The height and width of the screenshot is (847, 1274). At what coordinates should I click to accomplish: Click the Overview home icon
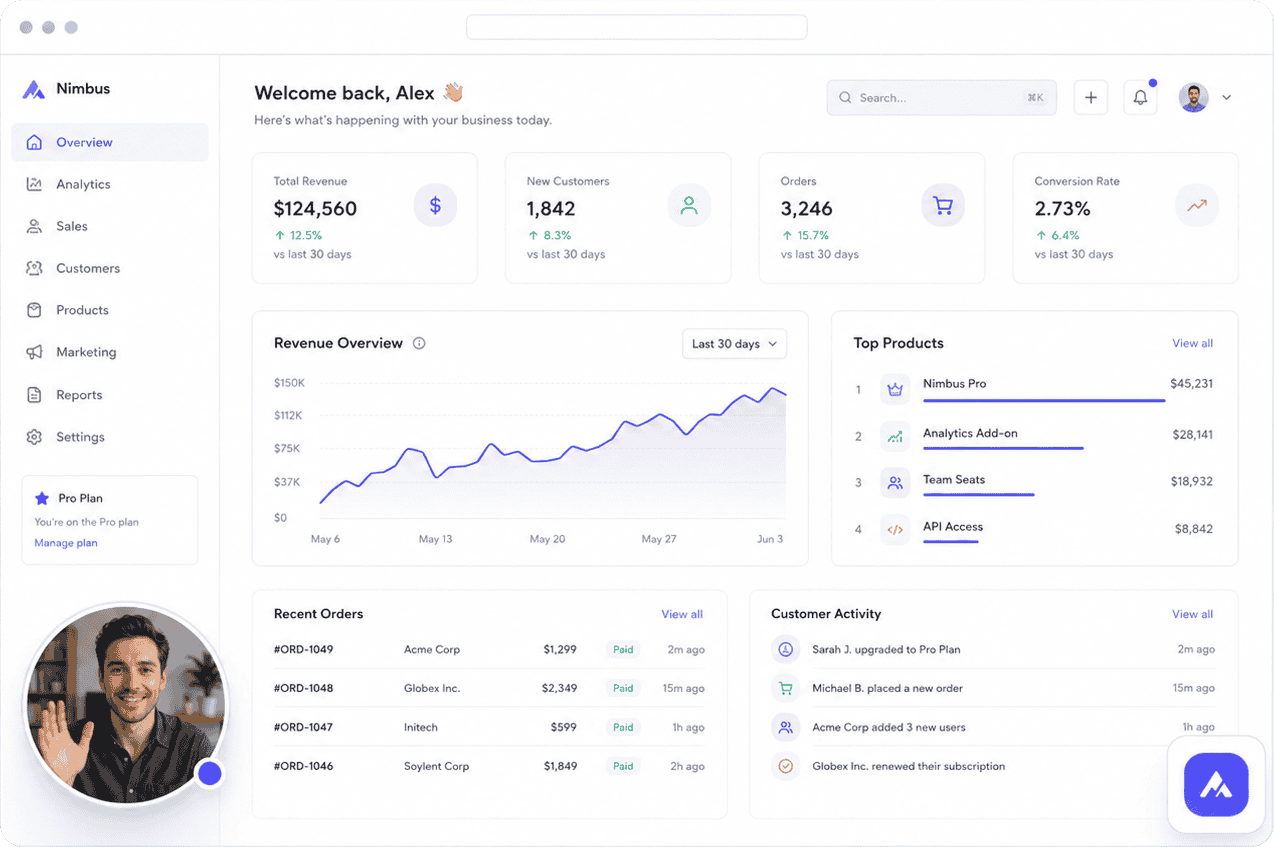(34, 142)
